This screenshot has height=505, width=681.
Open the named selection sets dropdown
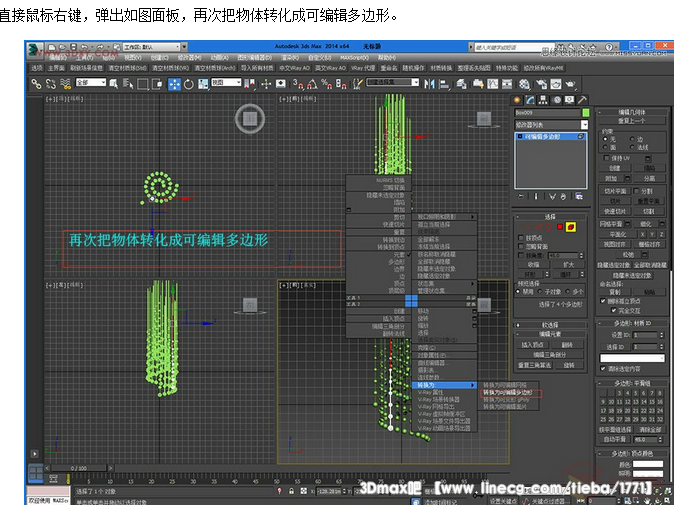[x=393, y=83]
